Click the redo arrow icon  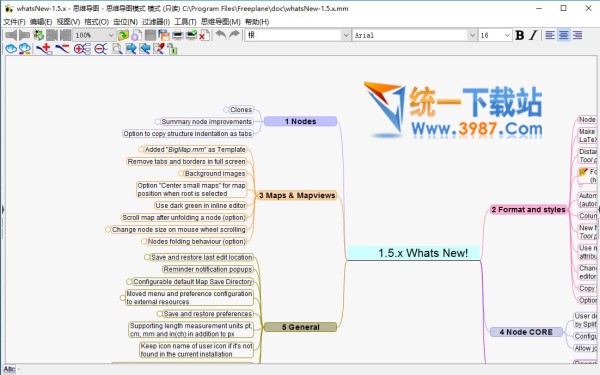pos(234,35)
